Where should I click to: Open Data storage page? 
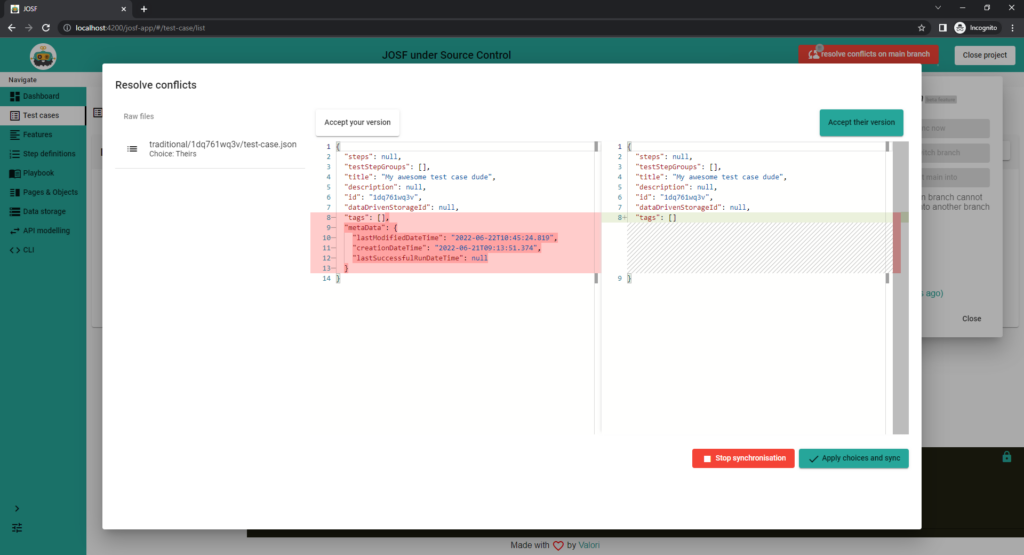tap(43, 211)
